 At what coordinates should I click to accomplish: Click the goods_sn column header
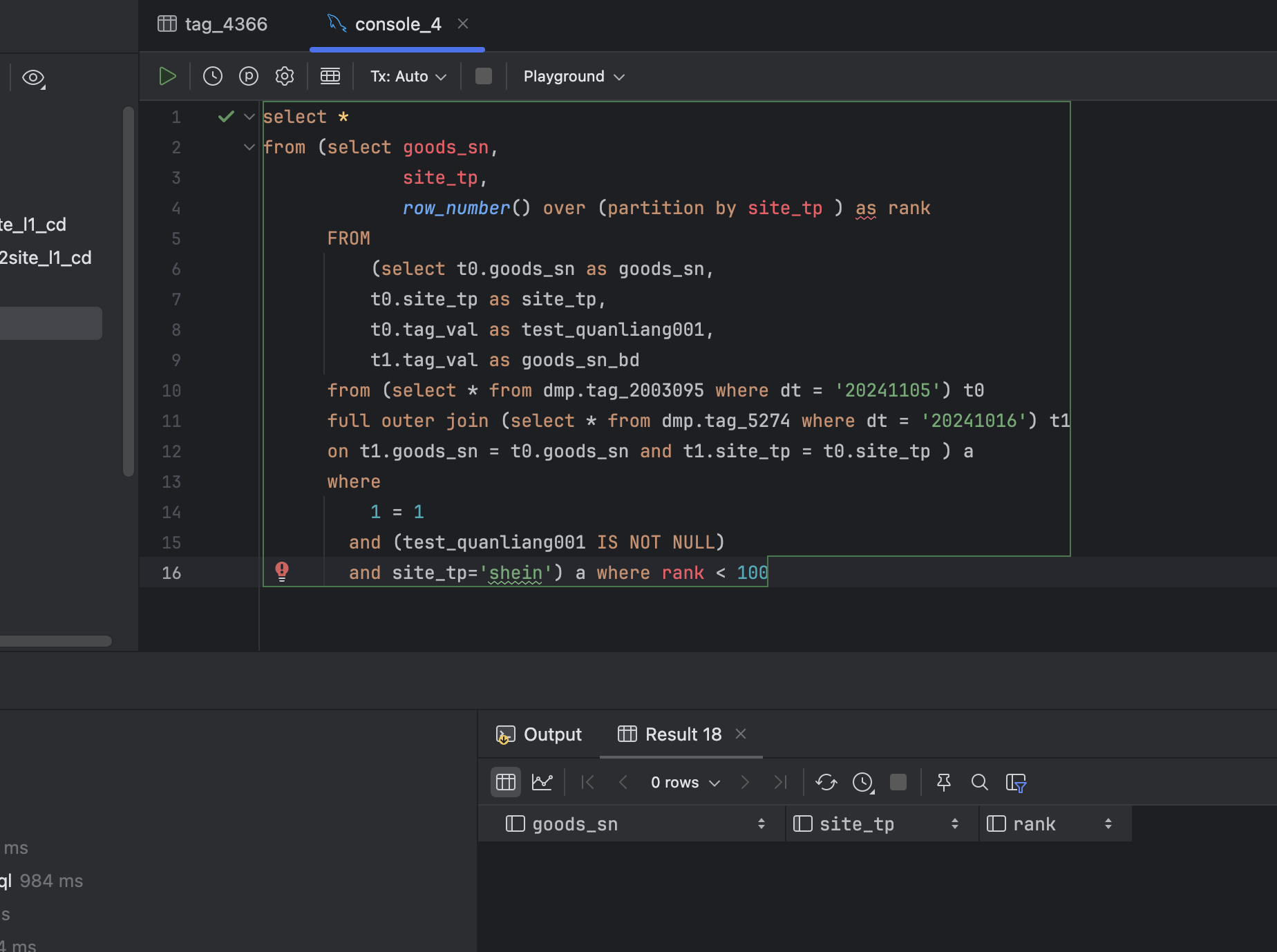pos(632,824)
